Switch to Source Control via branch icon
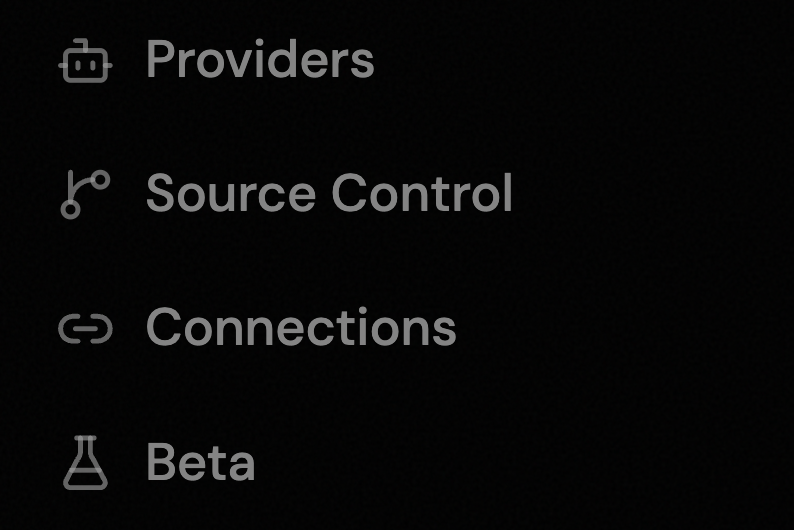Image resolution: width=794 pixels, height=530 pixels. [85, 194]
